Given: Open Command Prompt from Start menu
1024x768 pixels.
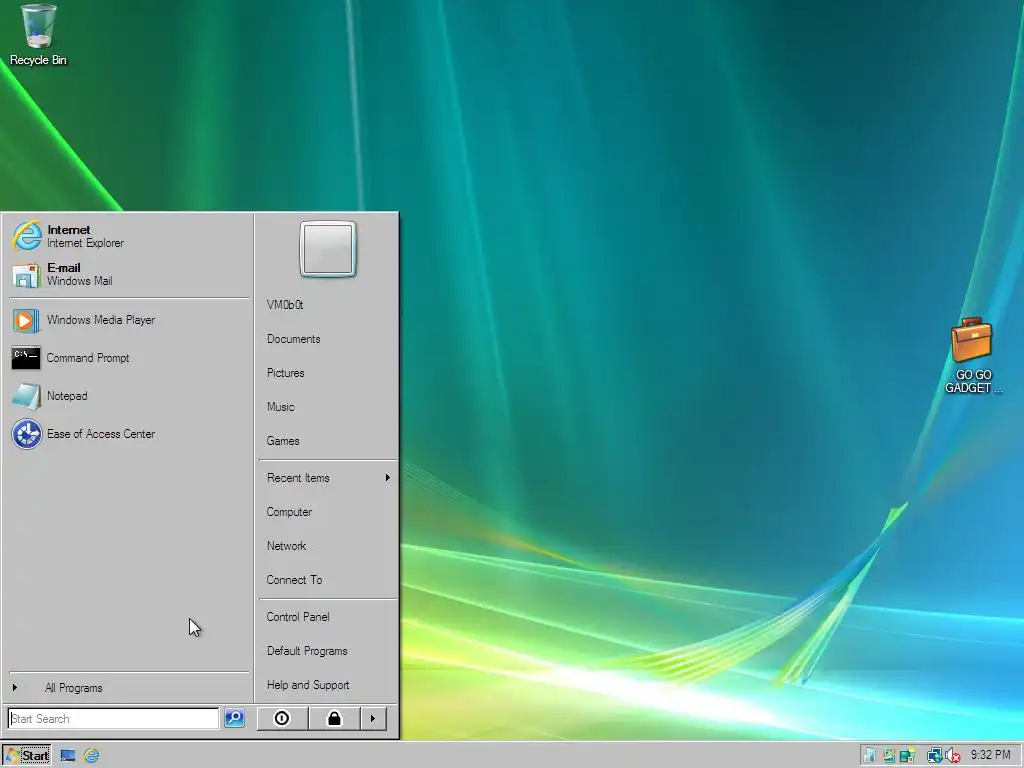Looking at the screenshot, I should pyautogui.click(x=128, y=358).
